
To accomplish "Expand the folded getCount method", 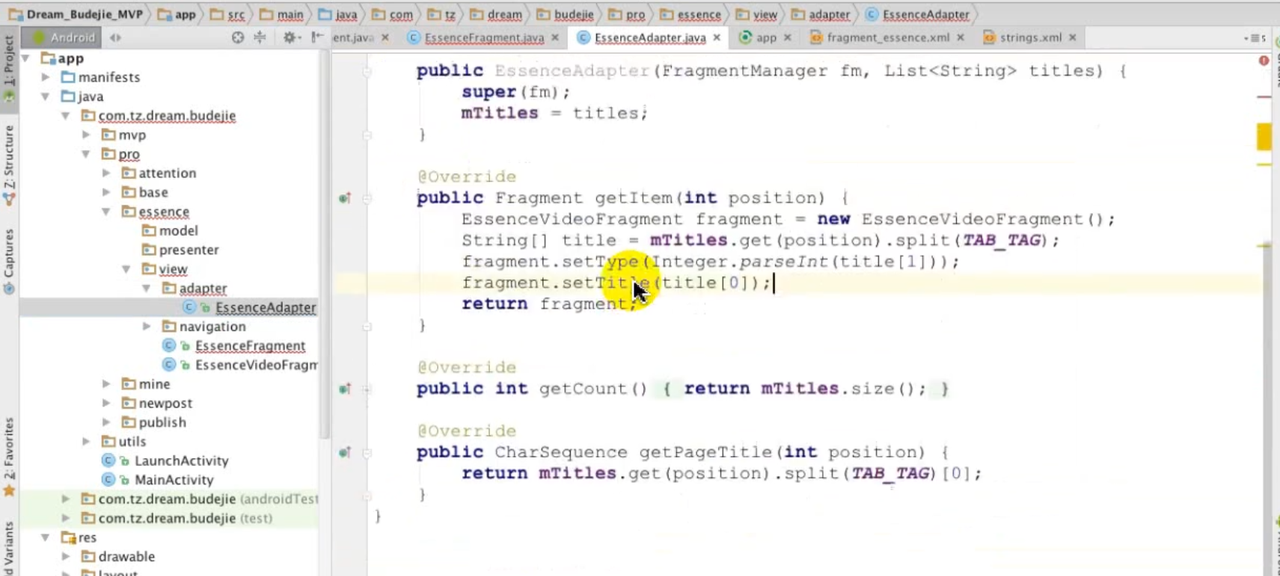I will point(367,389).
